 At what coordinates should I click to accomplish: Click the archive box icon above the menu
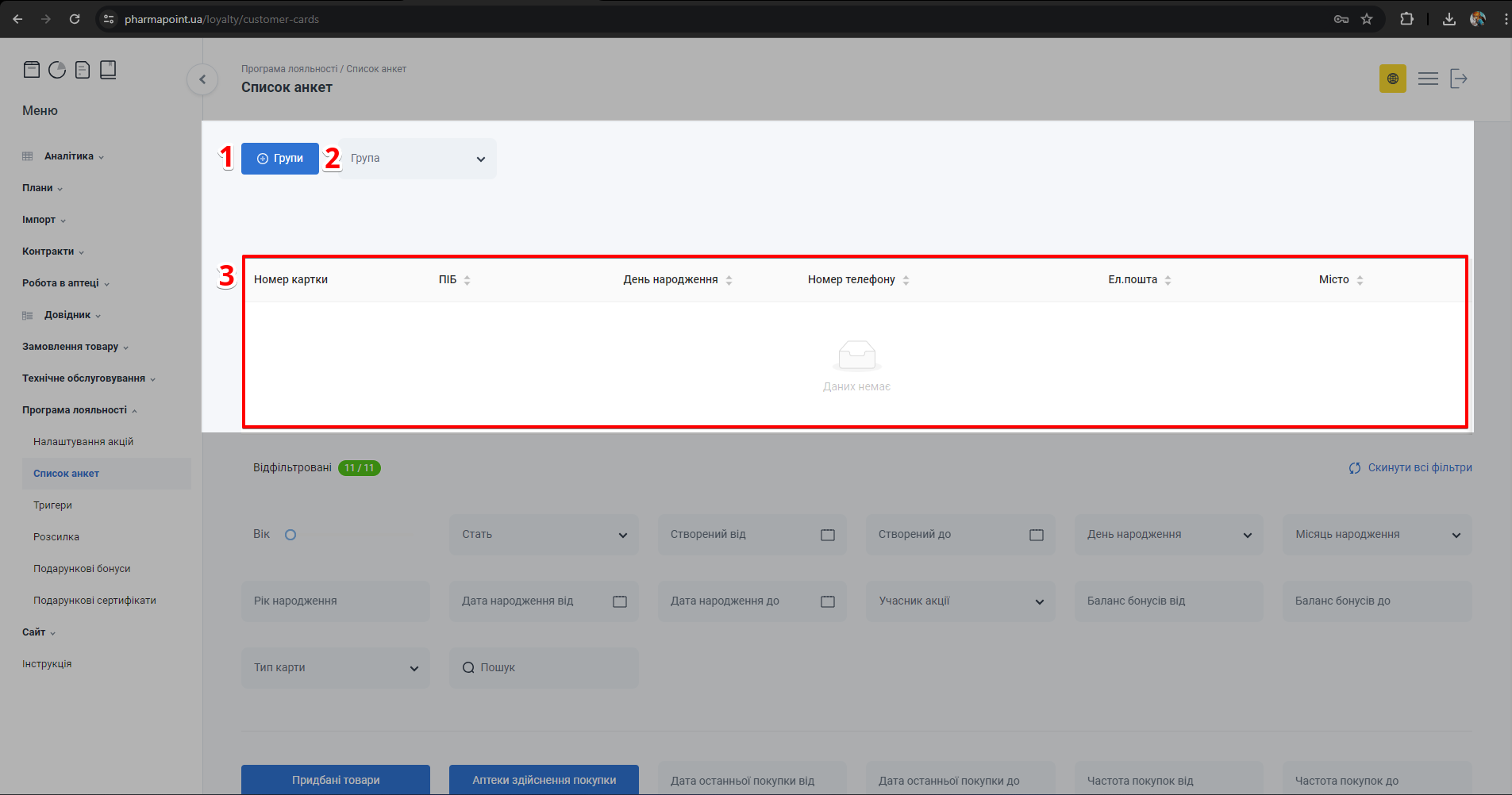tap(32, 70)
